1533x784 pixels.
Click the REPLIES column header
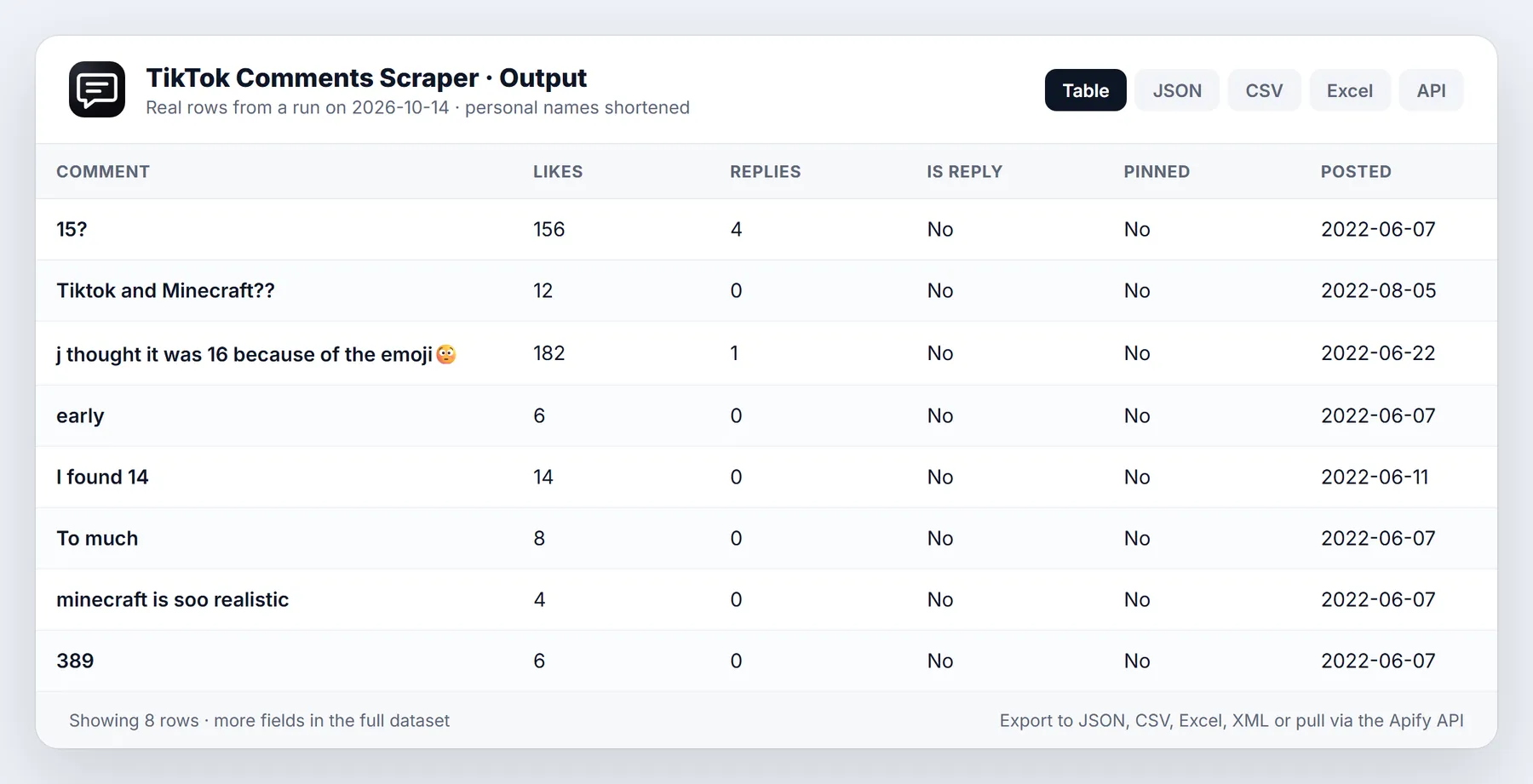(x=765, y=172)
